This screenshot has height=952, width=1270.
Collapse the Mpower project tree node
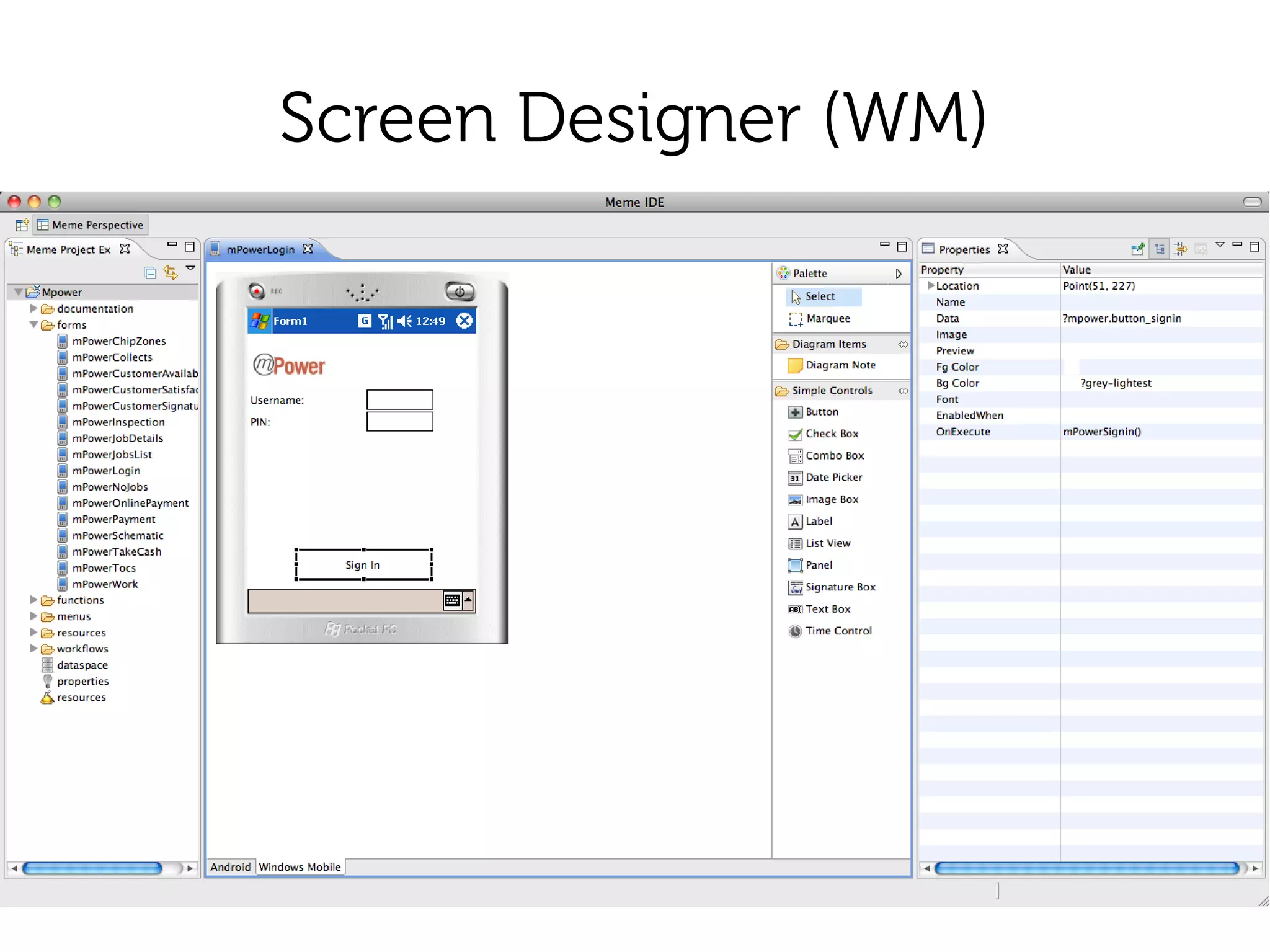coord(19,292)
